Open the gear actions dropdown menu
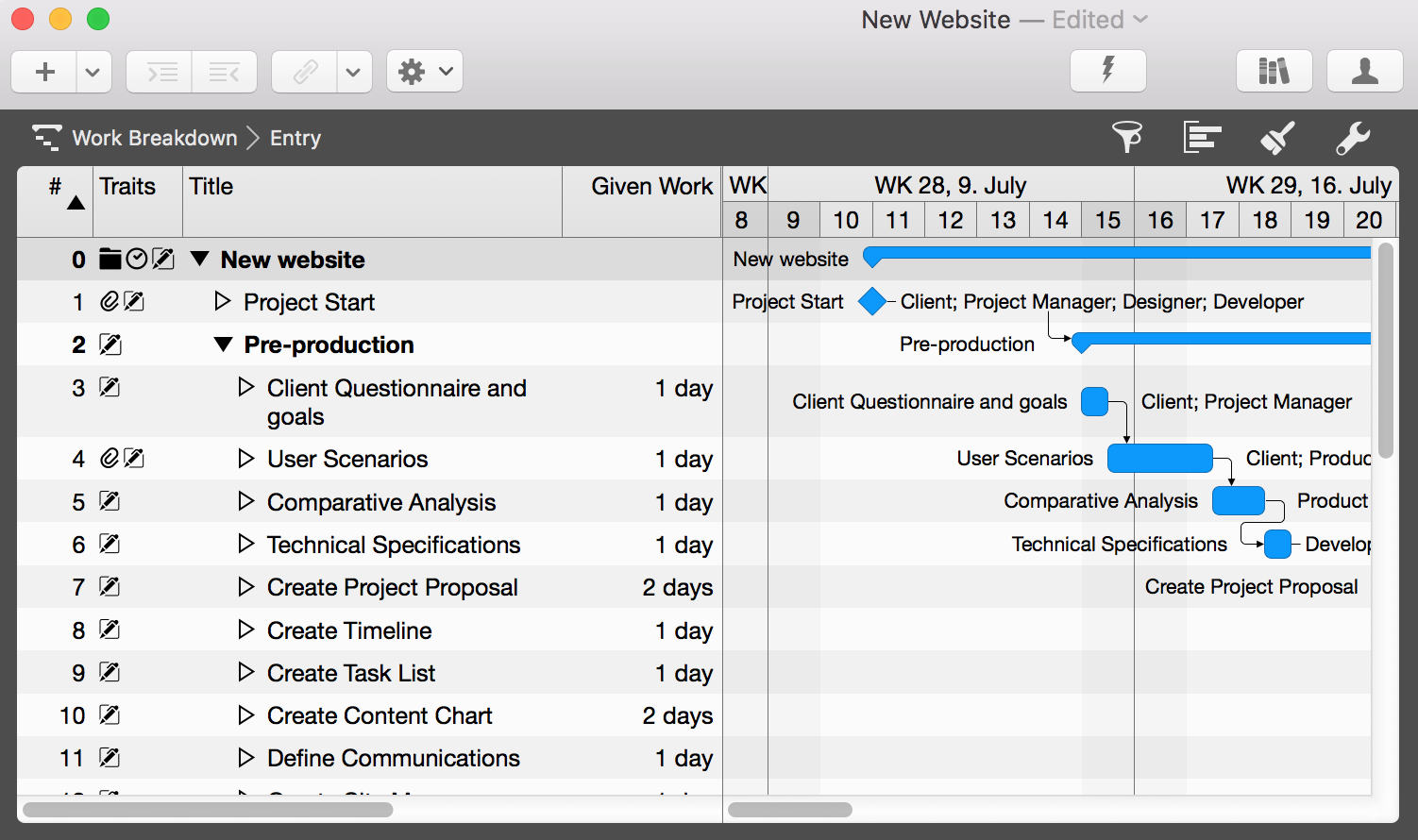 pyautogui.click(x=424, y=72)
